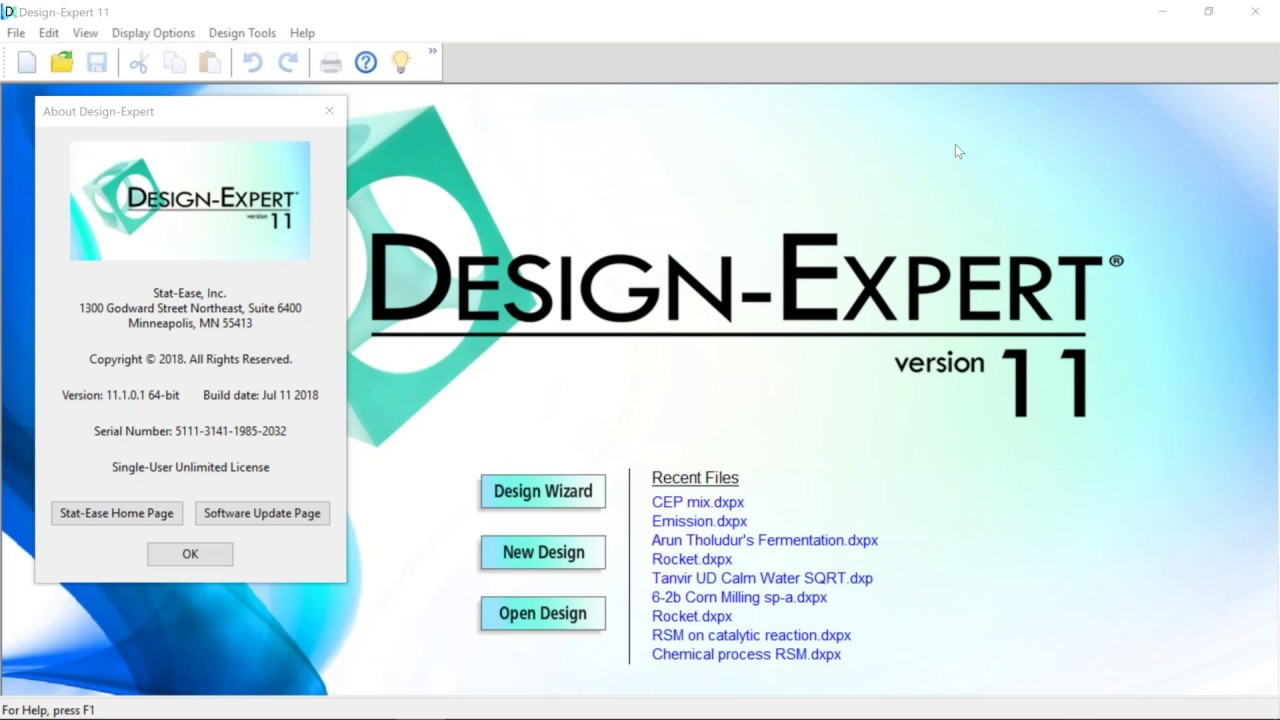Open Chemical process RSM.dxpx
1280x720 pixels.
(x=746, y=654)
